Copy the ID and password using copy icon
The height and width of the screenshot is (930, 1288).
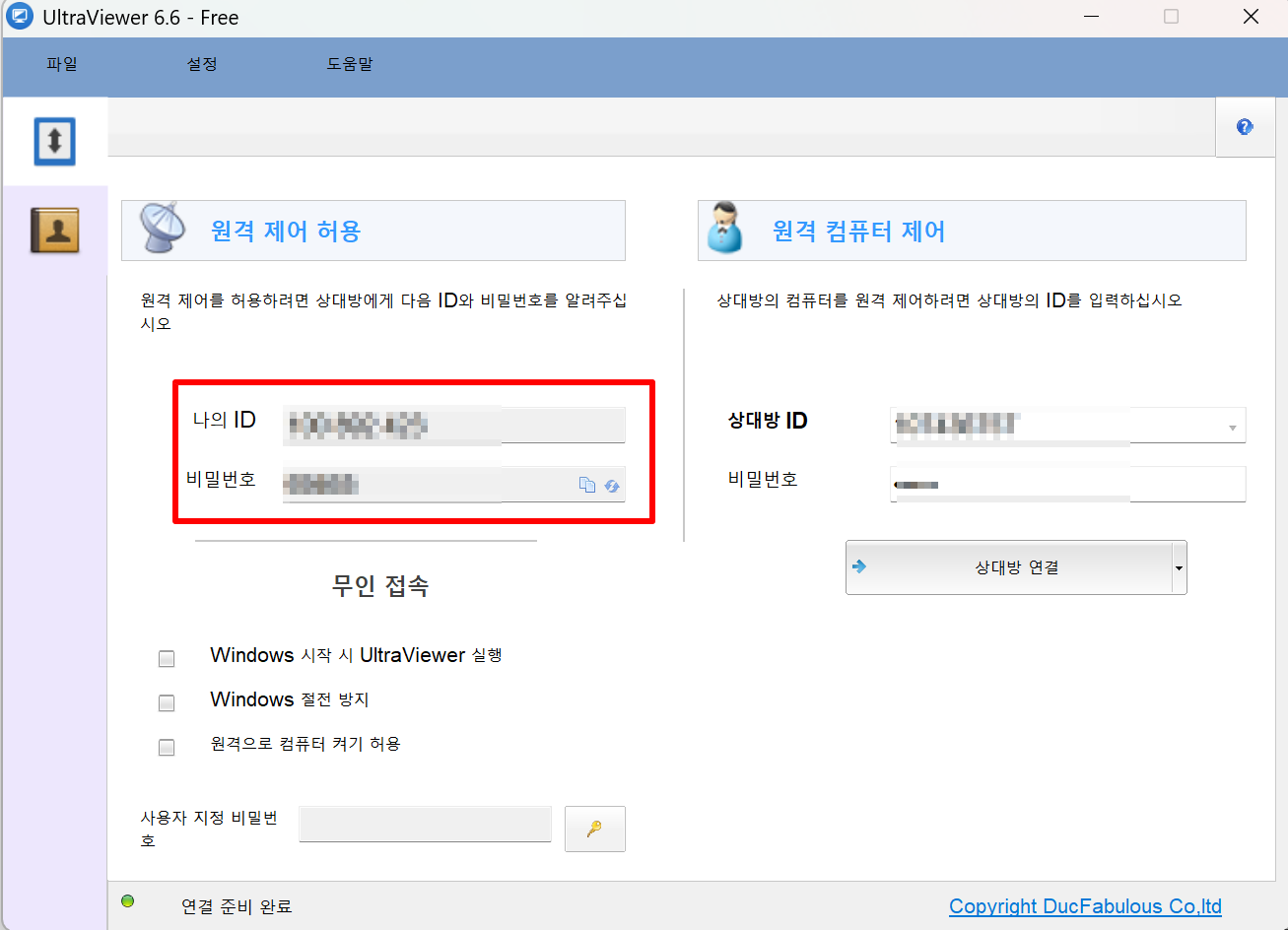pyautogui.click(x=587, y=485)
